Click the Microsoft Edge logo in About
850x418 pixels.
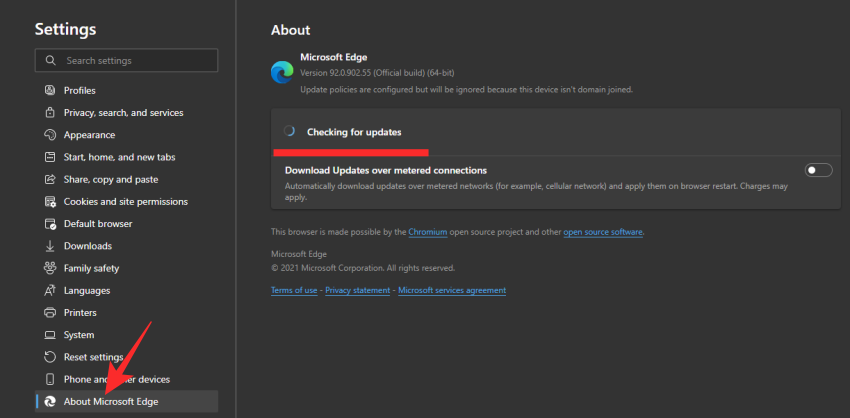tap(282, 71)
